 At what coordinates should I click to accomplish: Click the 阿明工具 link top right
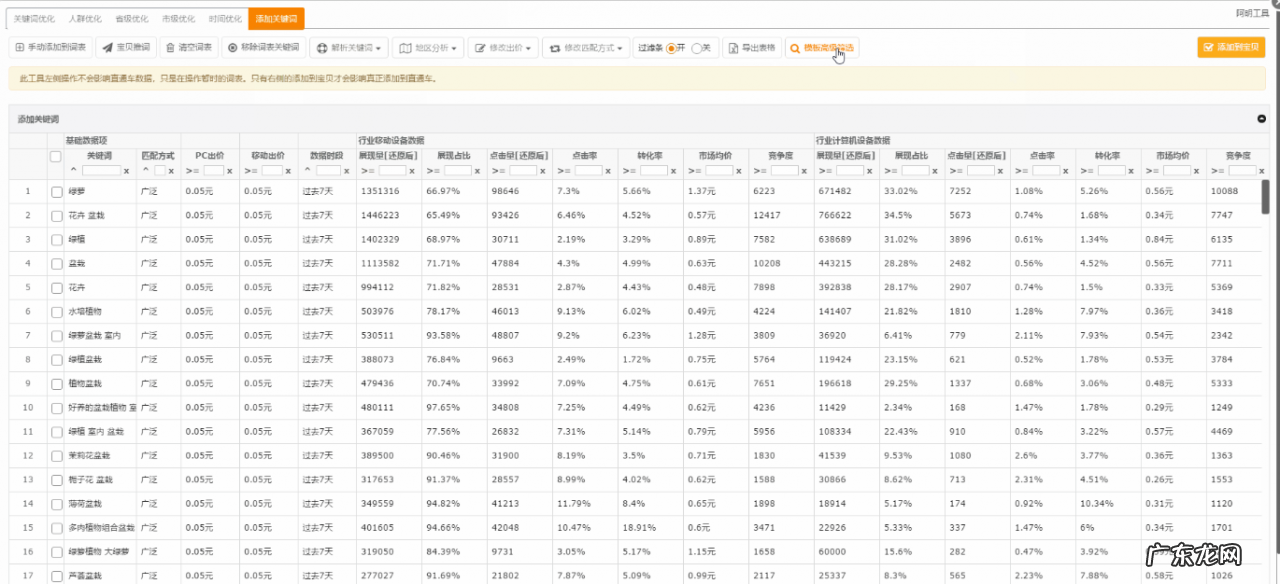(1251, 13)
